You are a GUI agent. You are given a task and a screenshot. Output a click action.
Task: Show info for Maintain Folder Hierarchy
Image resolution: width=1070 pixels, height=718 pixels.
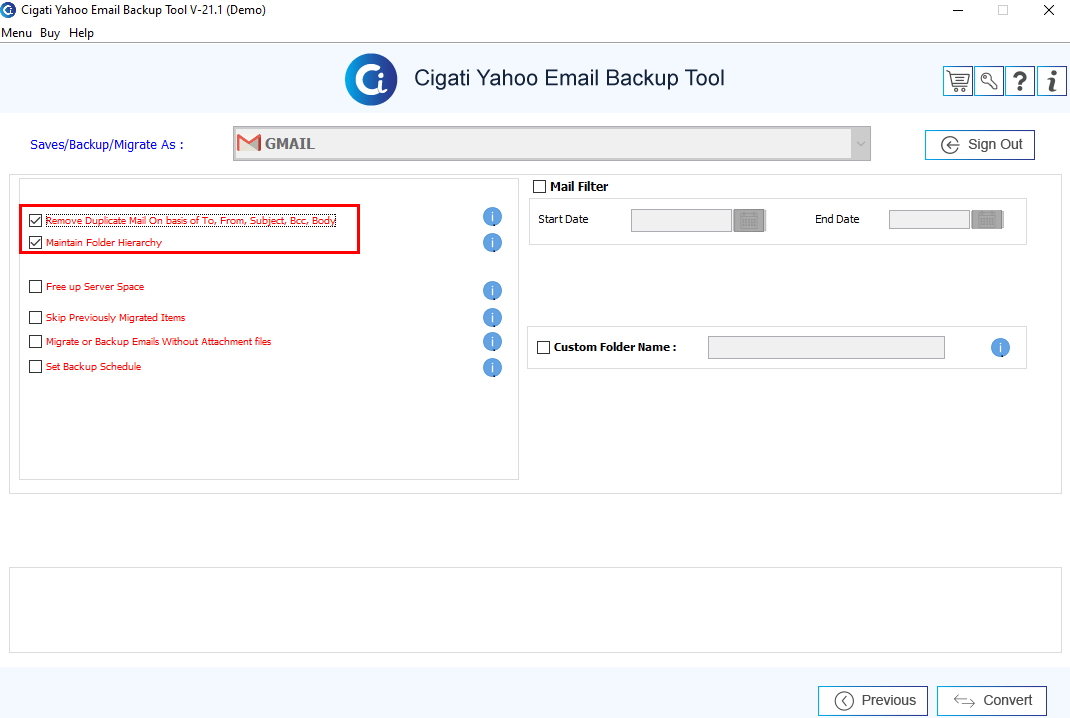[x=492, y=242]
